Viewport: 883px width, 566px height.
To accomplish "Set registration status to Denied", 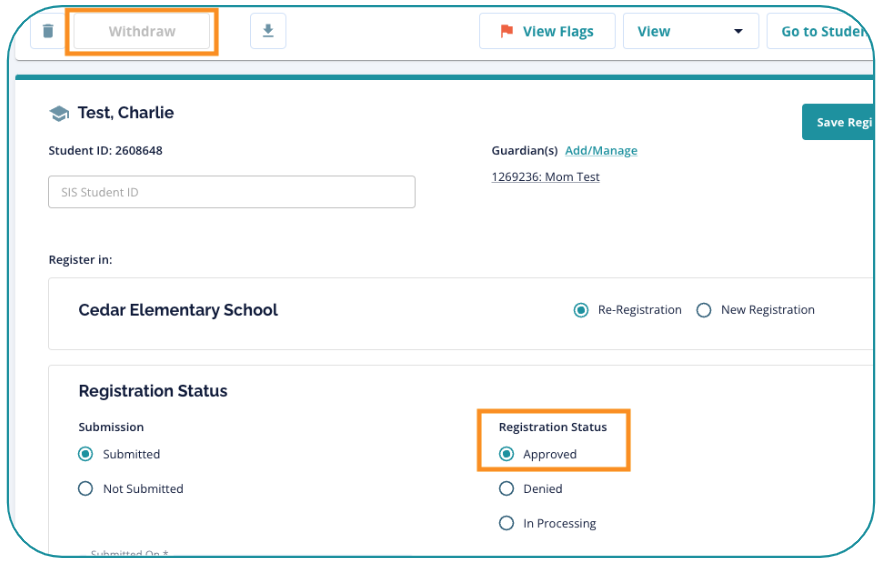I will (x=507, y=489).
